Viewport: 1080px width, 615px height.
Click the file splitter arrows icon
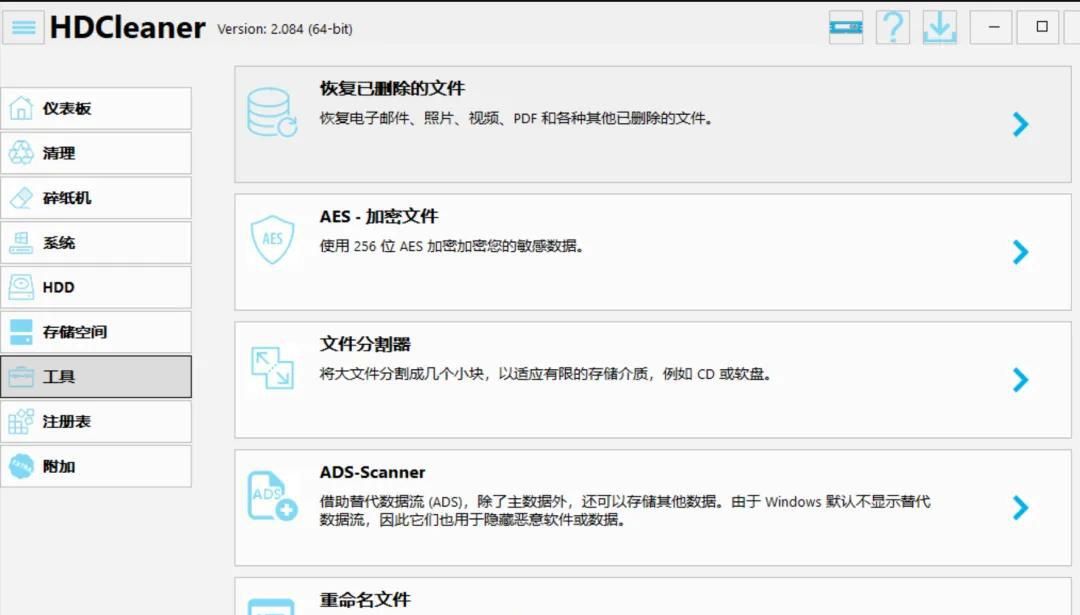click(272, 368)
